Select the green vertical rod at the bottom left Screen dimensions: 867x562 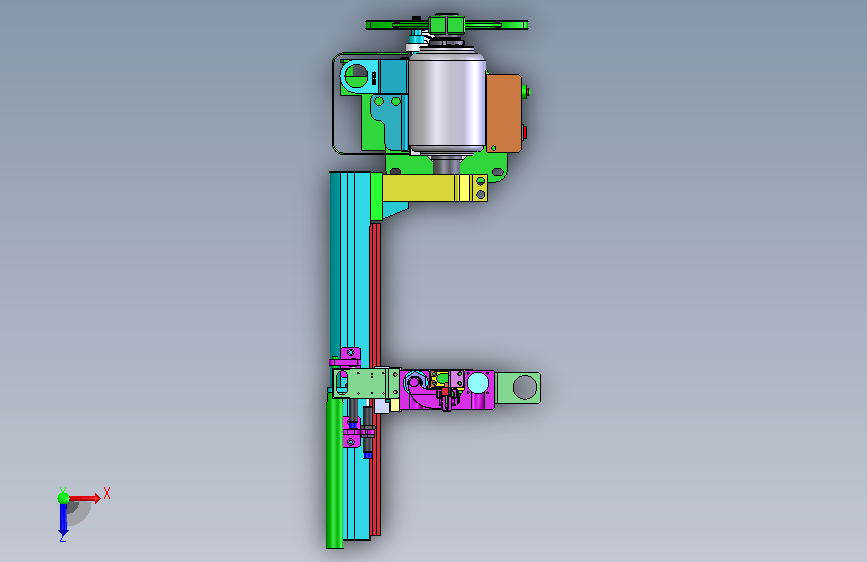[334, 468]
